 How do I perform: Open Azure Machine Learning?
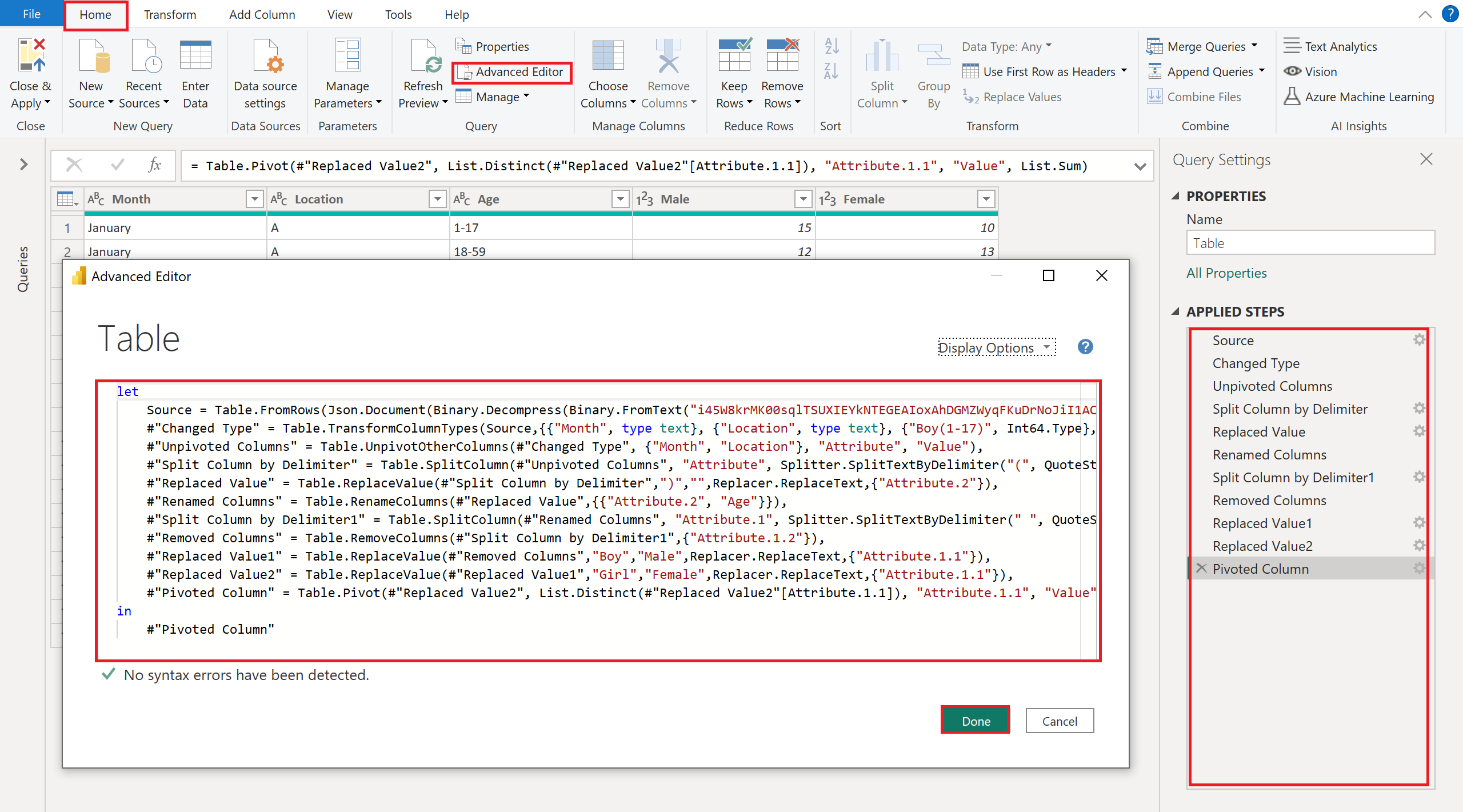1359,97
